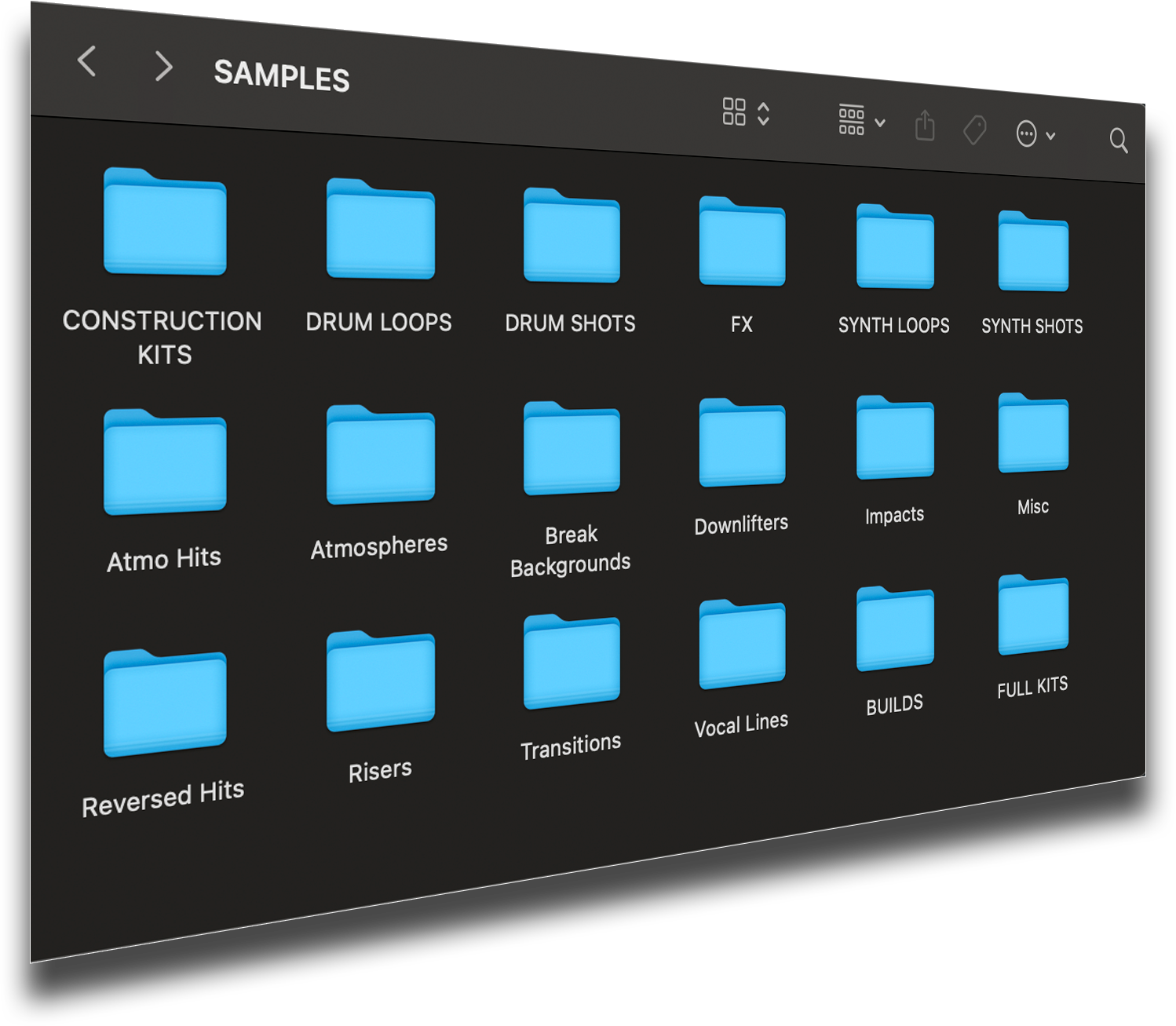Click the Back navigation arrow
Image resolution: width=1176 pixels, height=1026 pixels.
coord(87,61)
